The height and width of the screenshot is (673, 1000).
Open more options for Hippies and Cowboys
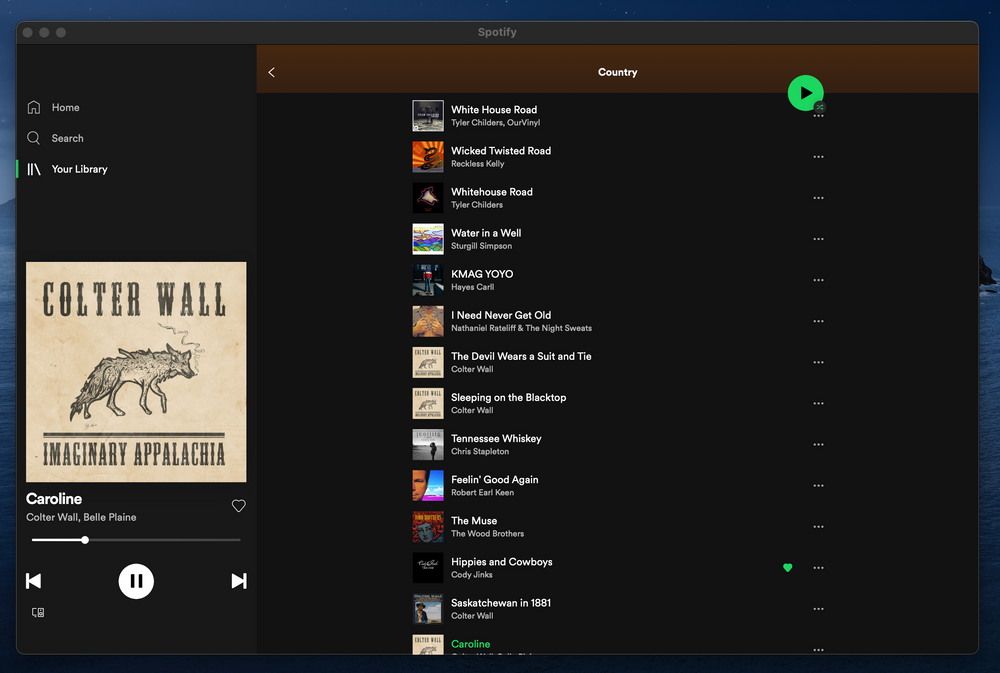pos(818,568)
